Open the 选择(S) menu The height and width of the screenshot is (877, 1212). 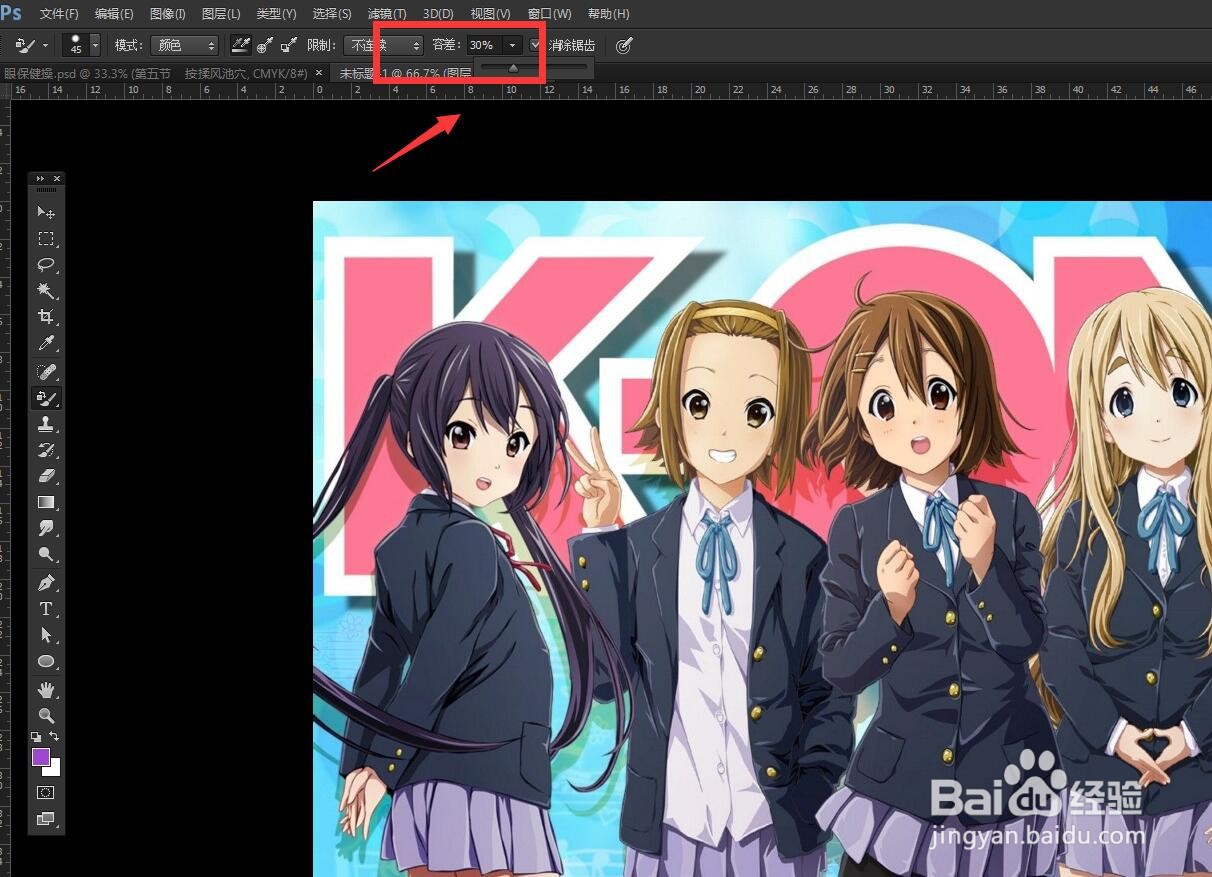pyautogui.click(x=332, y=14)
